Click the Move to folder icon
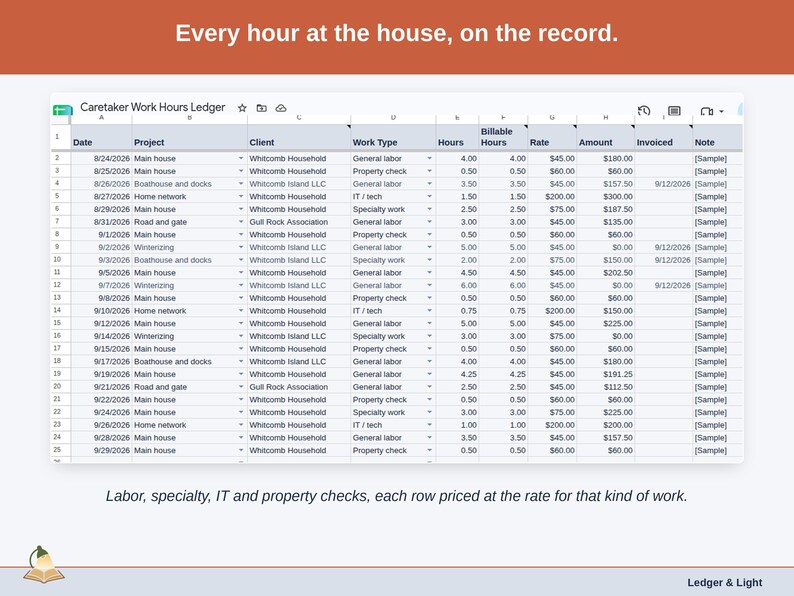This screenshot has width=794, height=596. [261, 108]
